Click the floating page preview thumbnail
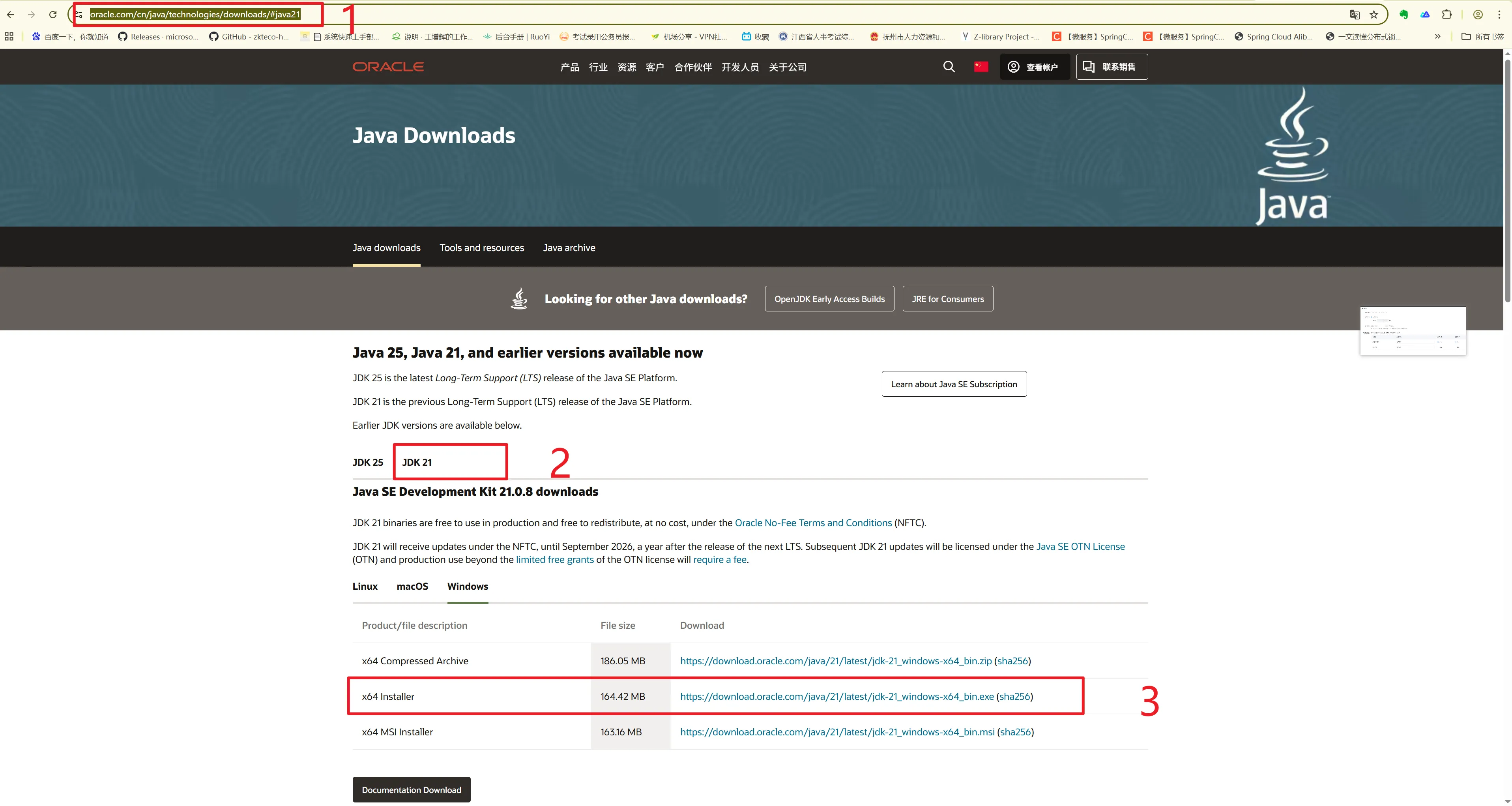The image size is (1512, 806). (x=1413, y=330)
